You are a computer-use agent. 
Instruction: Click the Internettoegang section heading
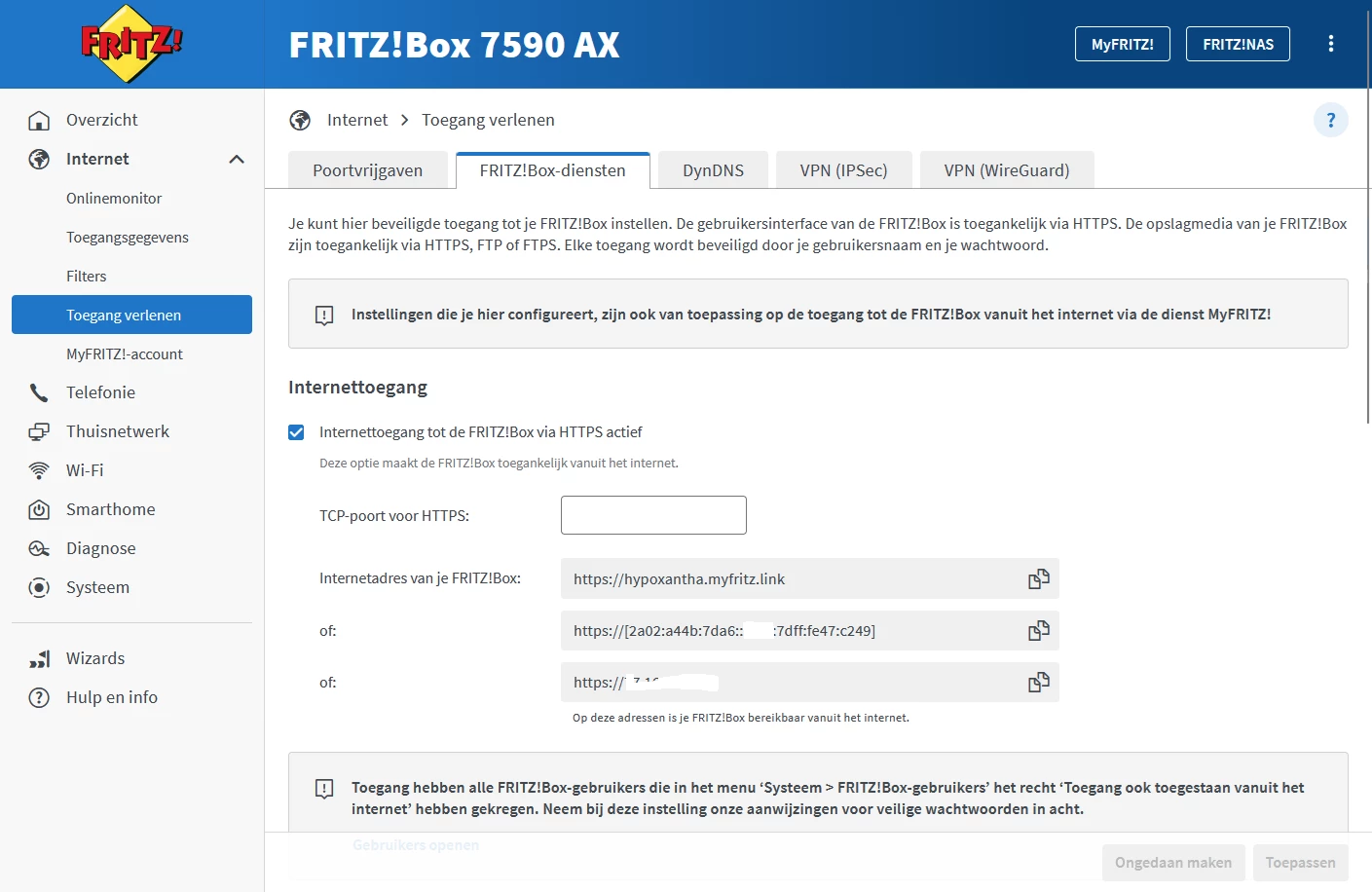357,387
